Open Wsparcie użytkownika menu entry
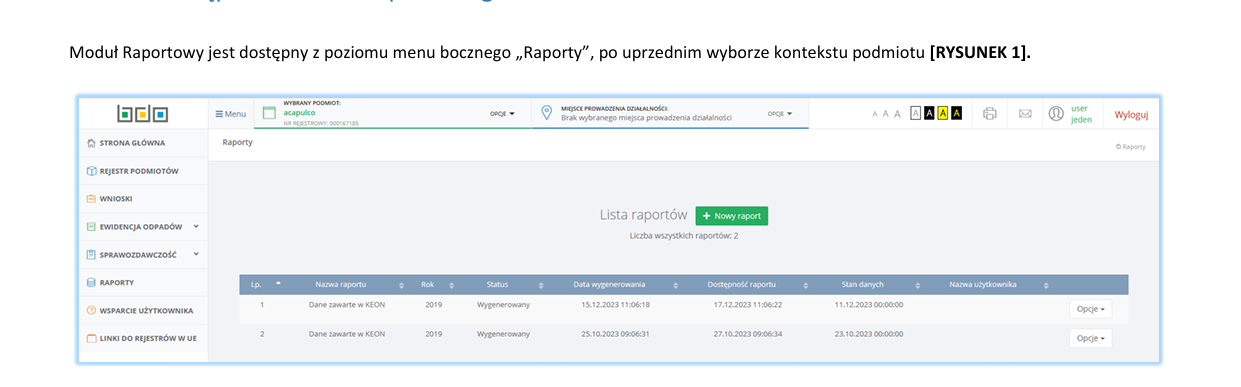 (x=142, y=310)
